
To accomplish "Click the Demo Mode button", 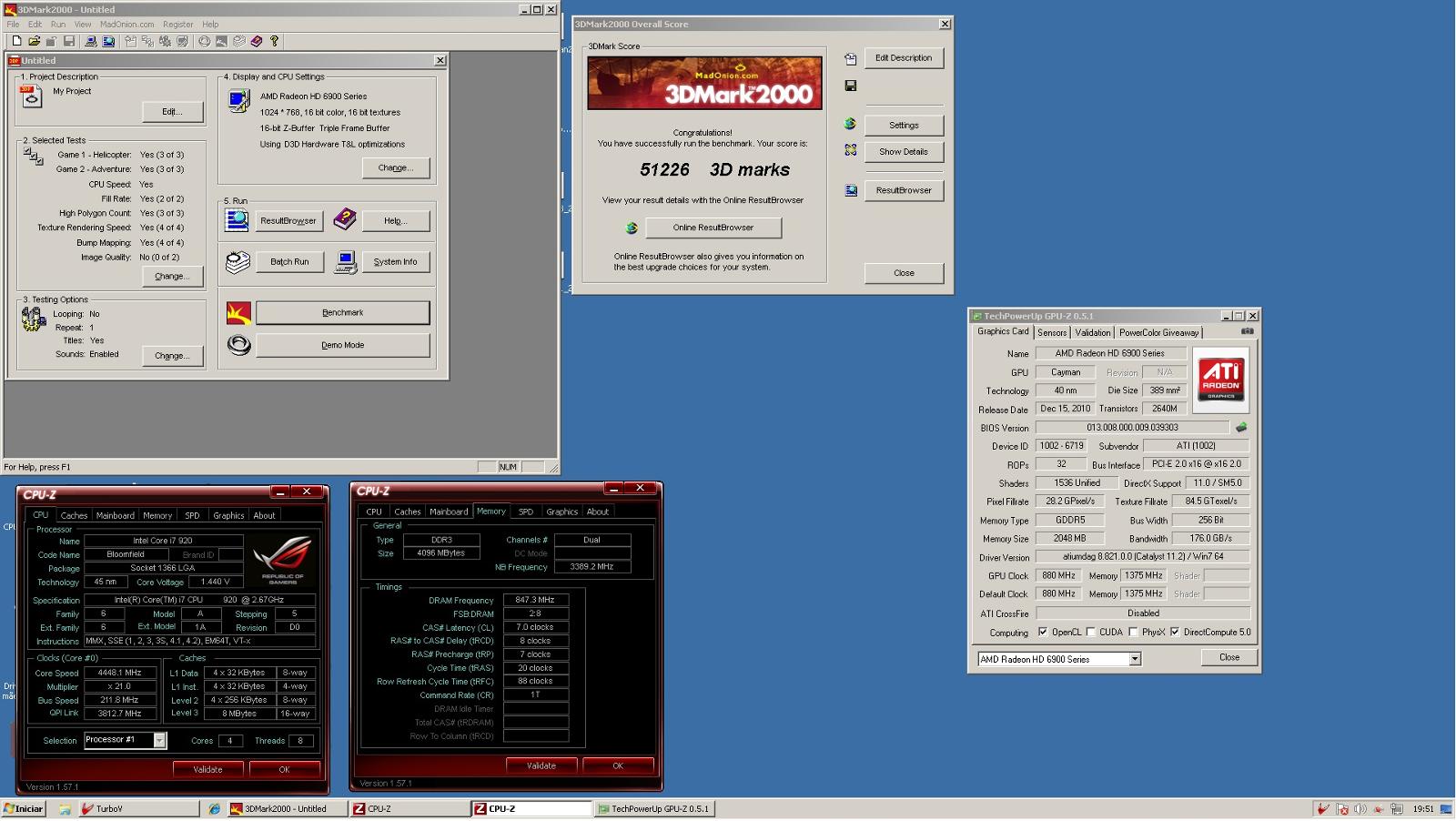I will coord(343,345).
